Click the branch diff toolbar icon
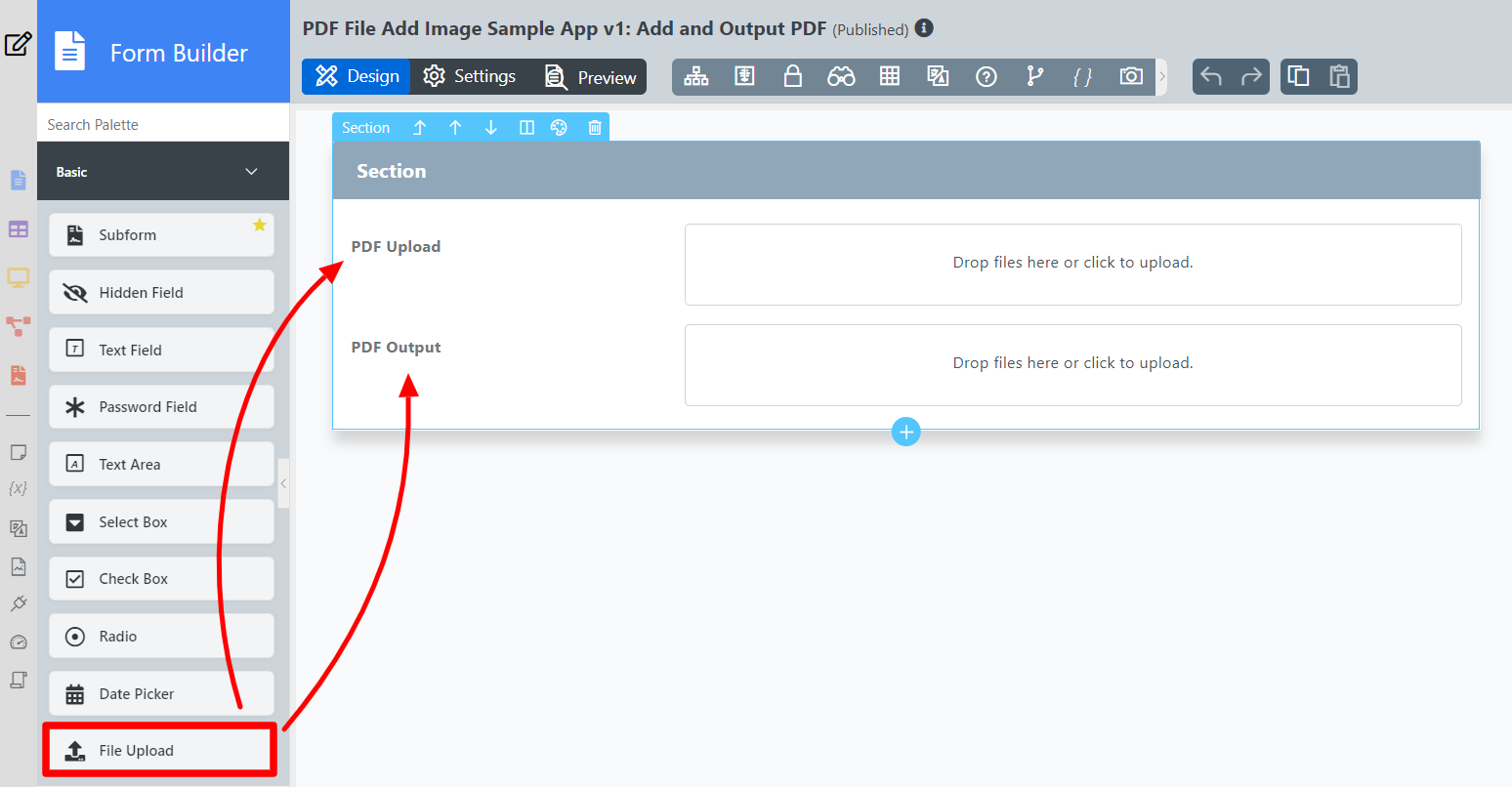Screen dimensions: 1512x787 1035,76
